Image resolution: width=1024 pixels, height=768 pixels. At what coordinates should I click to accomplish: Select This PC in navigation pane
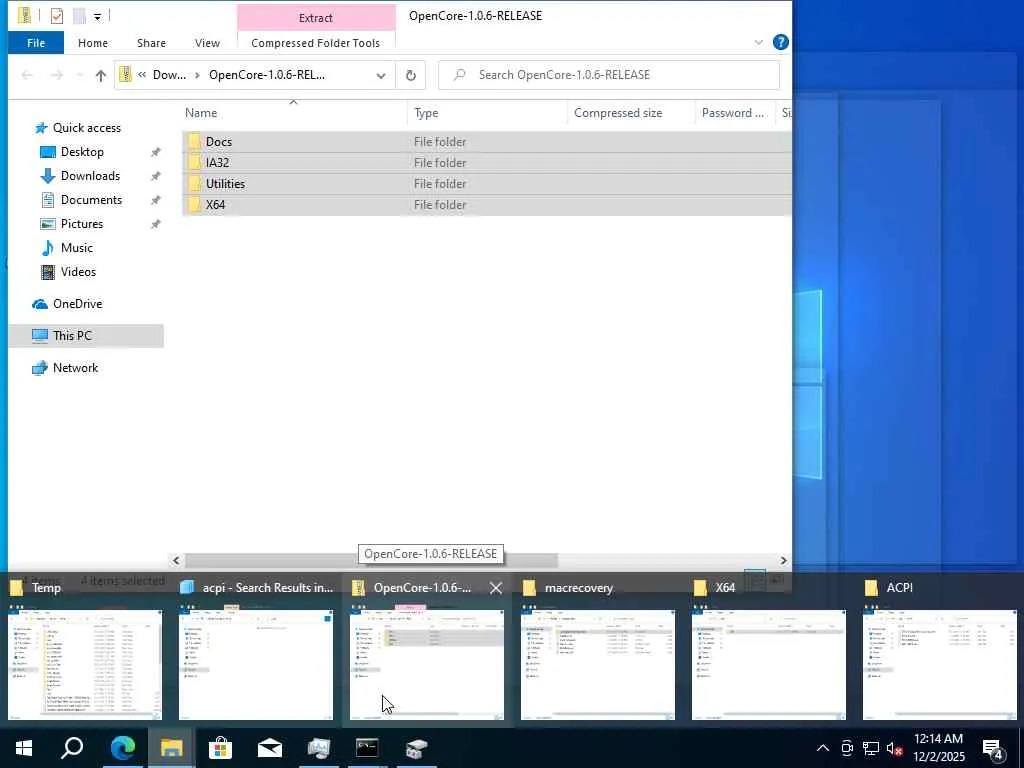[x=86, y=336]
